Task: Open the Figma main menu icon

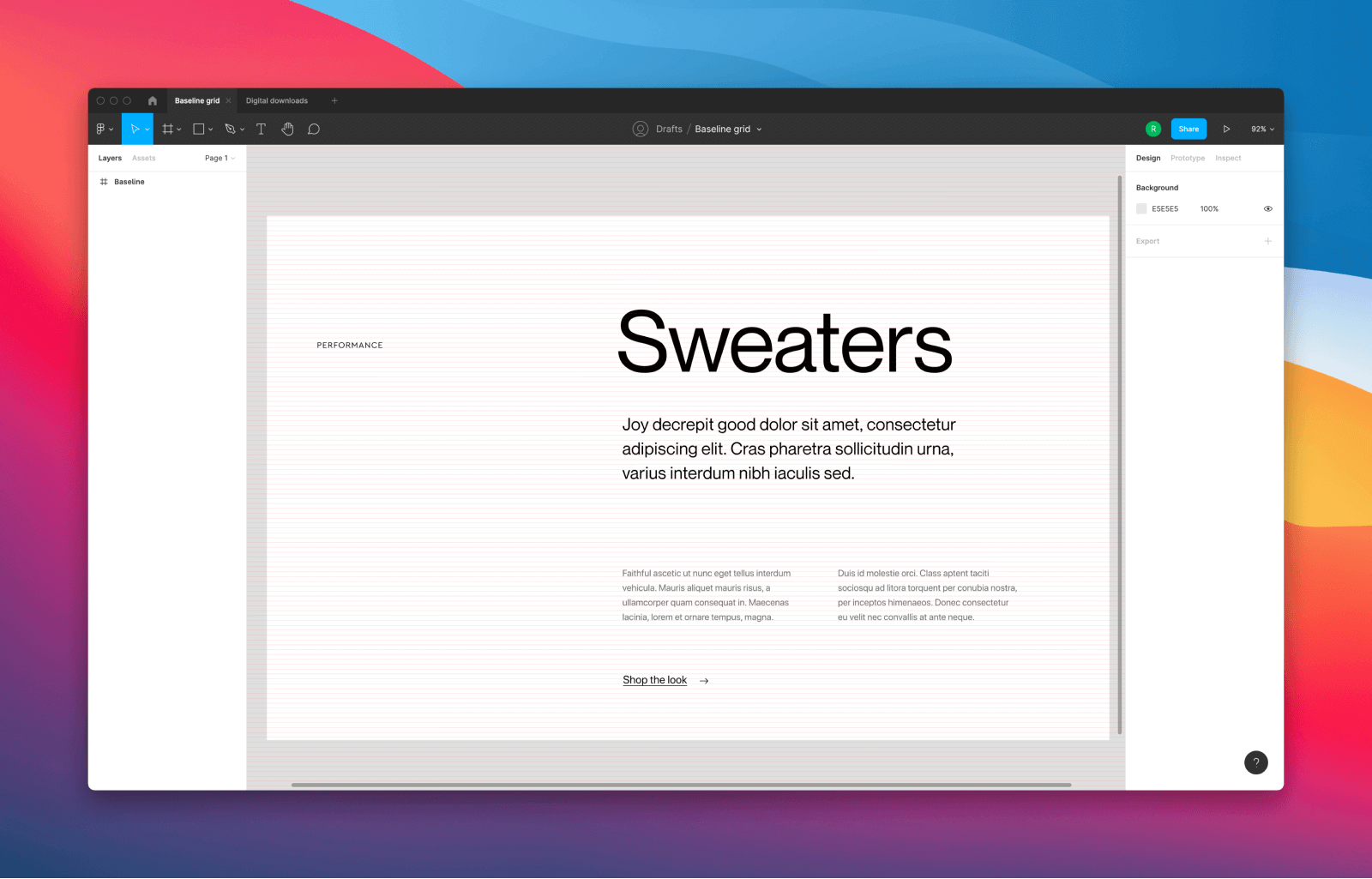Action: click(100, 129)
